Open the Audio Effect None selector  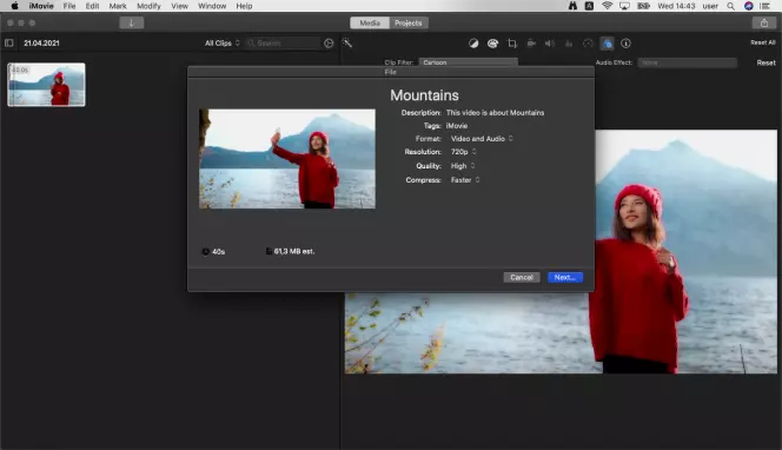point(687,62)
